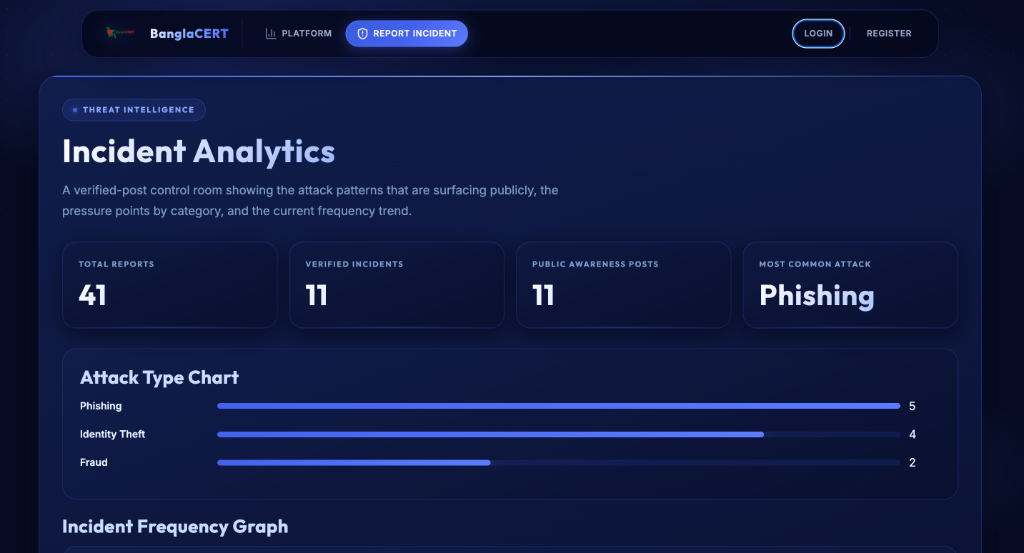The image size is (1024, 553).
Task: Click the Login button
Action: pyautogui.click(x=818, y=33)
